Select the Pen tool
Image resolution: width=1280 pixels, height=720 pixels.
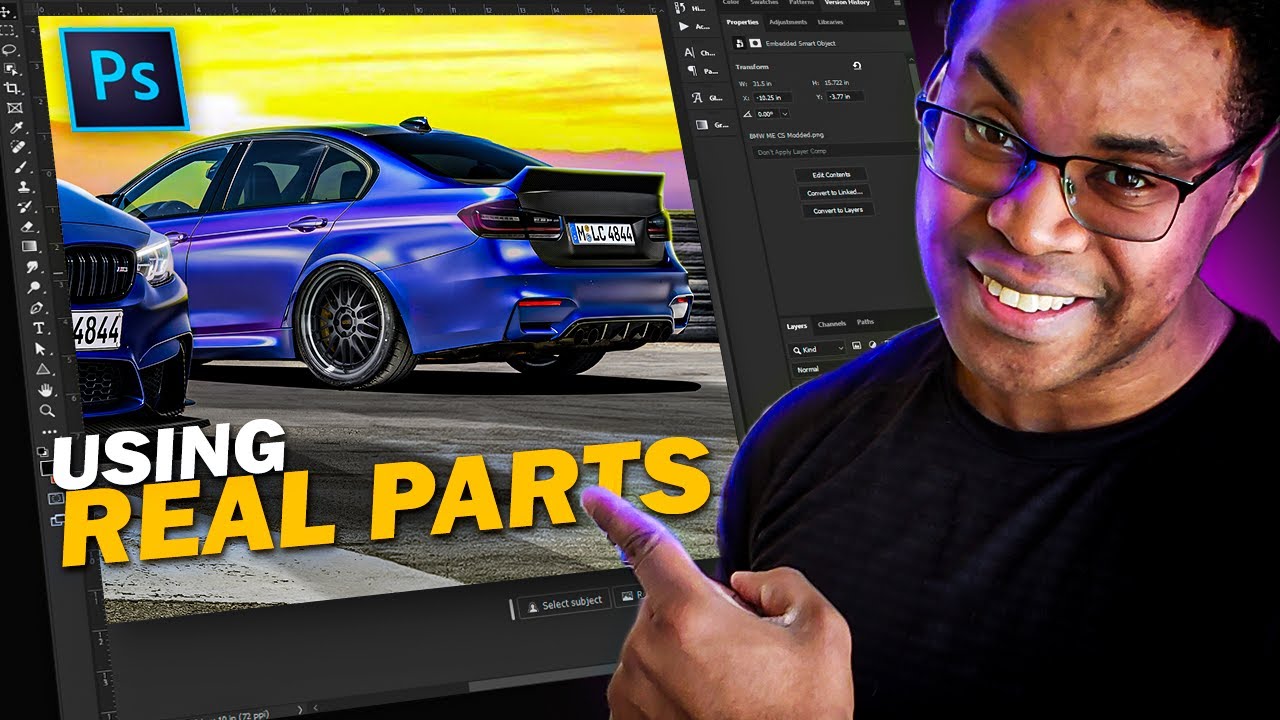(x=36, y=308)
